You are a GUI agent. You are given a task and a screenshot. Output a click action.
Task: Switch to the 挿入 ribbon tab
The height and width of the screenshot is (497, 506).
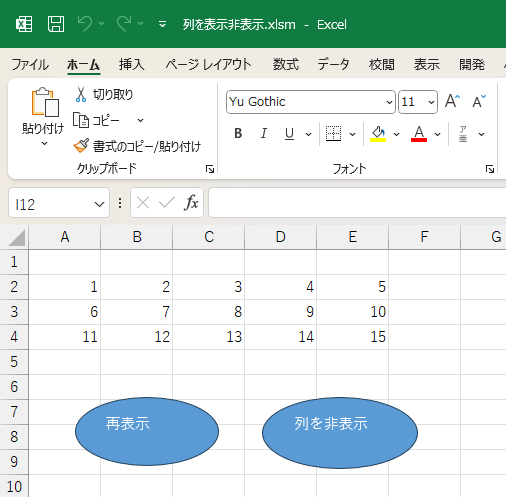(x=132, y=64)
